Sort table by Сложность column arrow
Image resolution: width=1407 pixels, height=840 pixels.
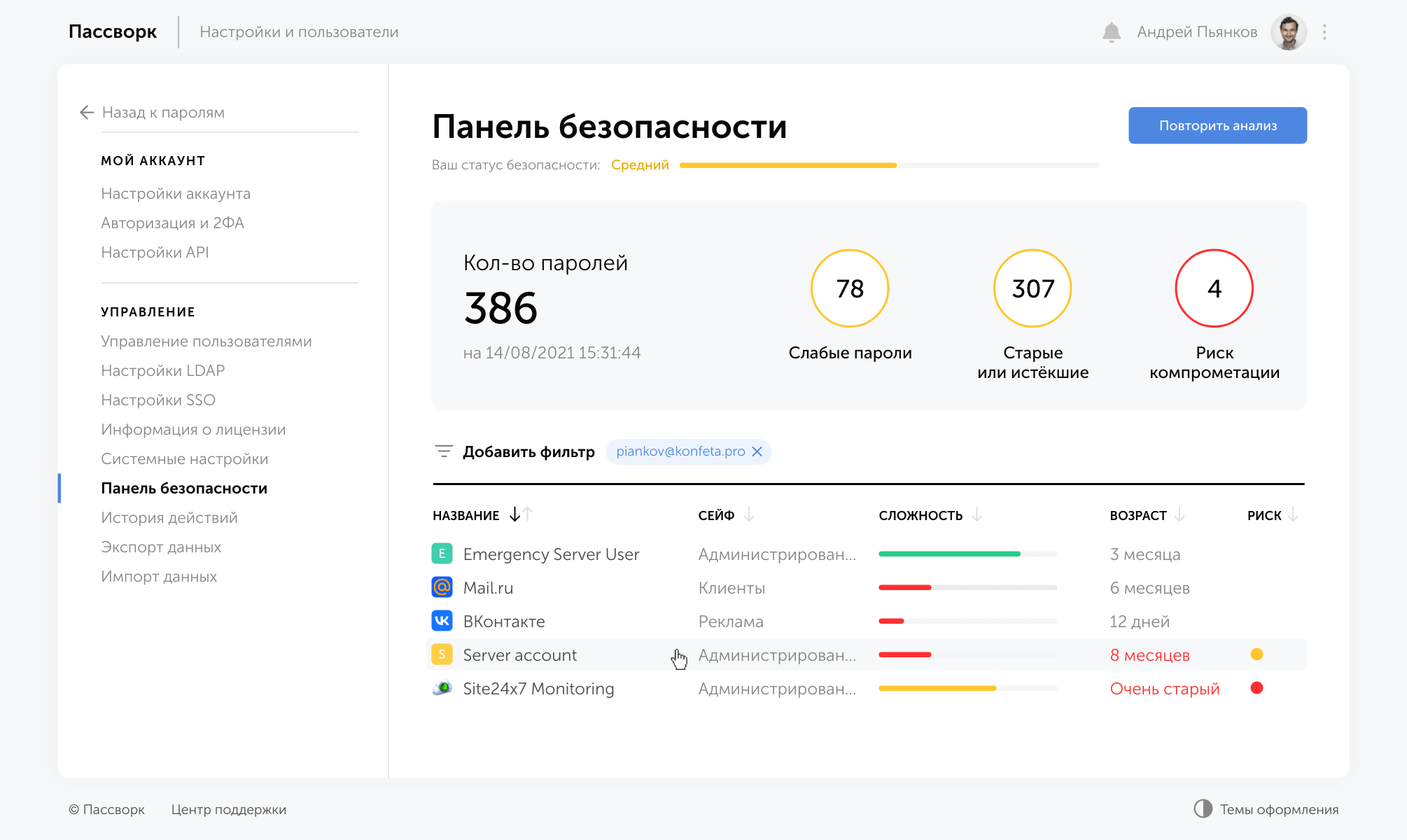pyautogui.click(x=977, y=515)
